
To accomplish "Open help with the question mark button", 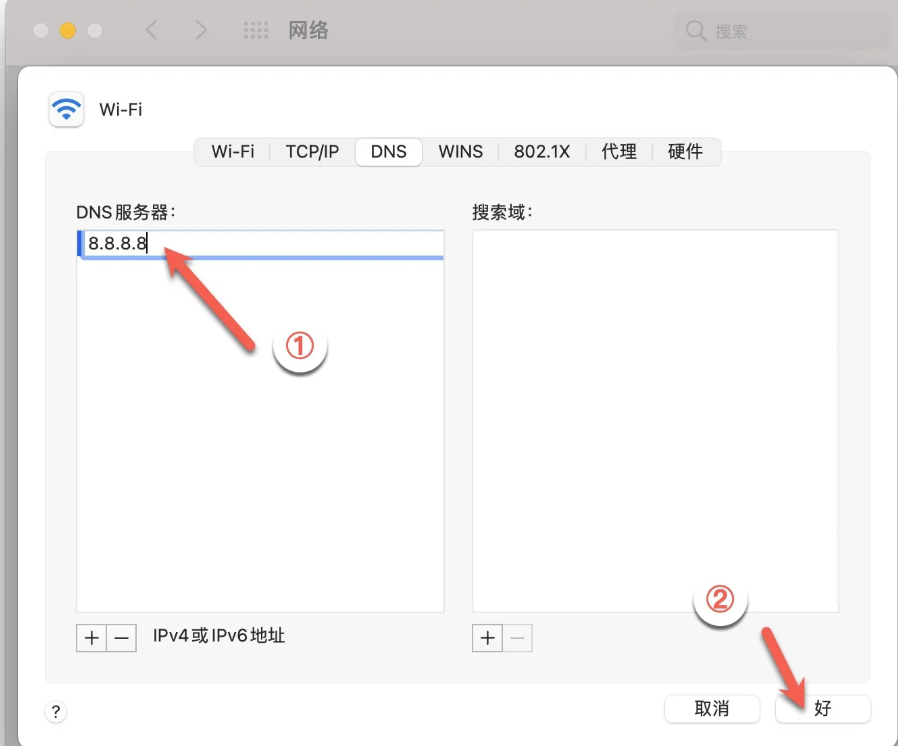I will 56,712.
